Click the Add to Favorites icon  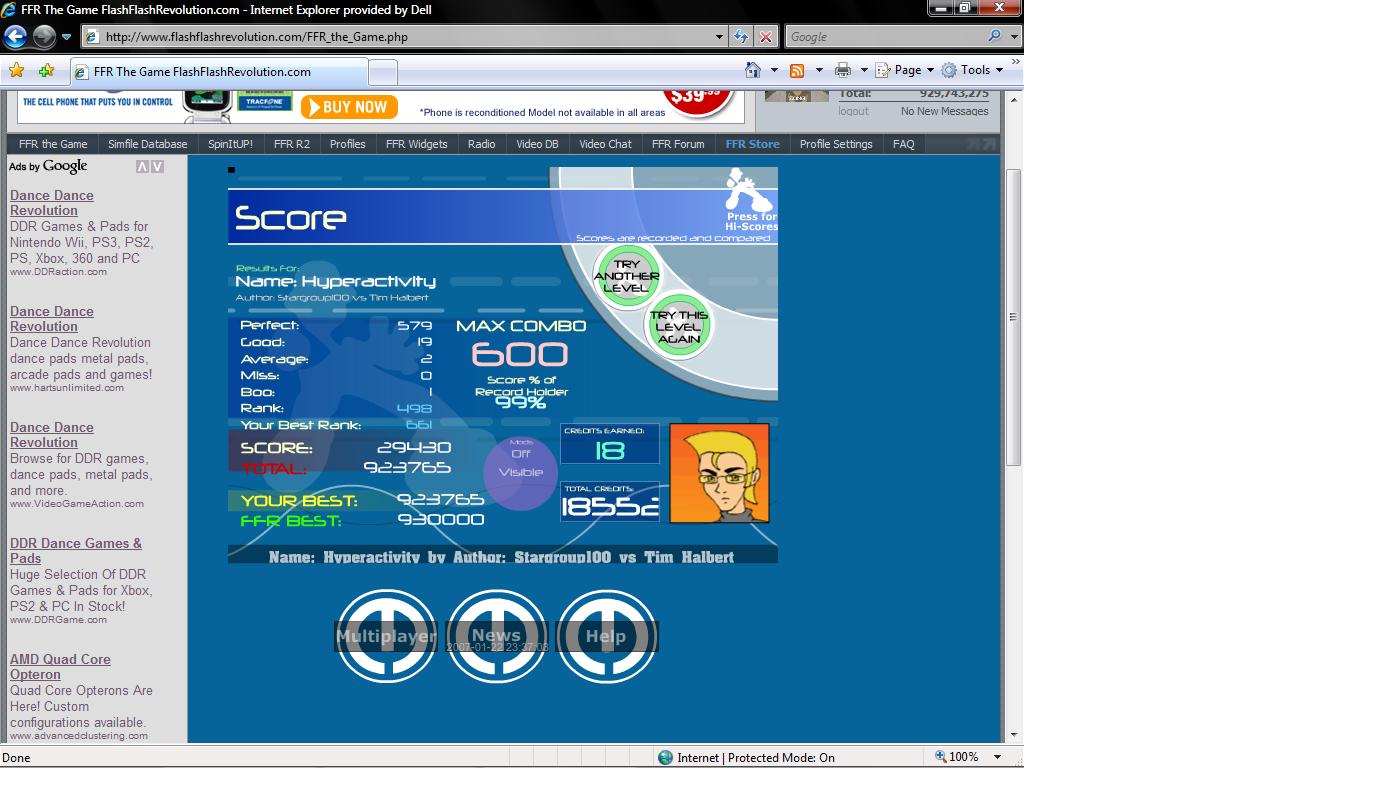pyautogui.click(x=46, y=71)
